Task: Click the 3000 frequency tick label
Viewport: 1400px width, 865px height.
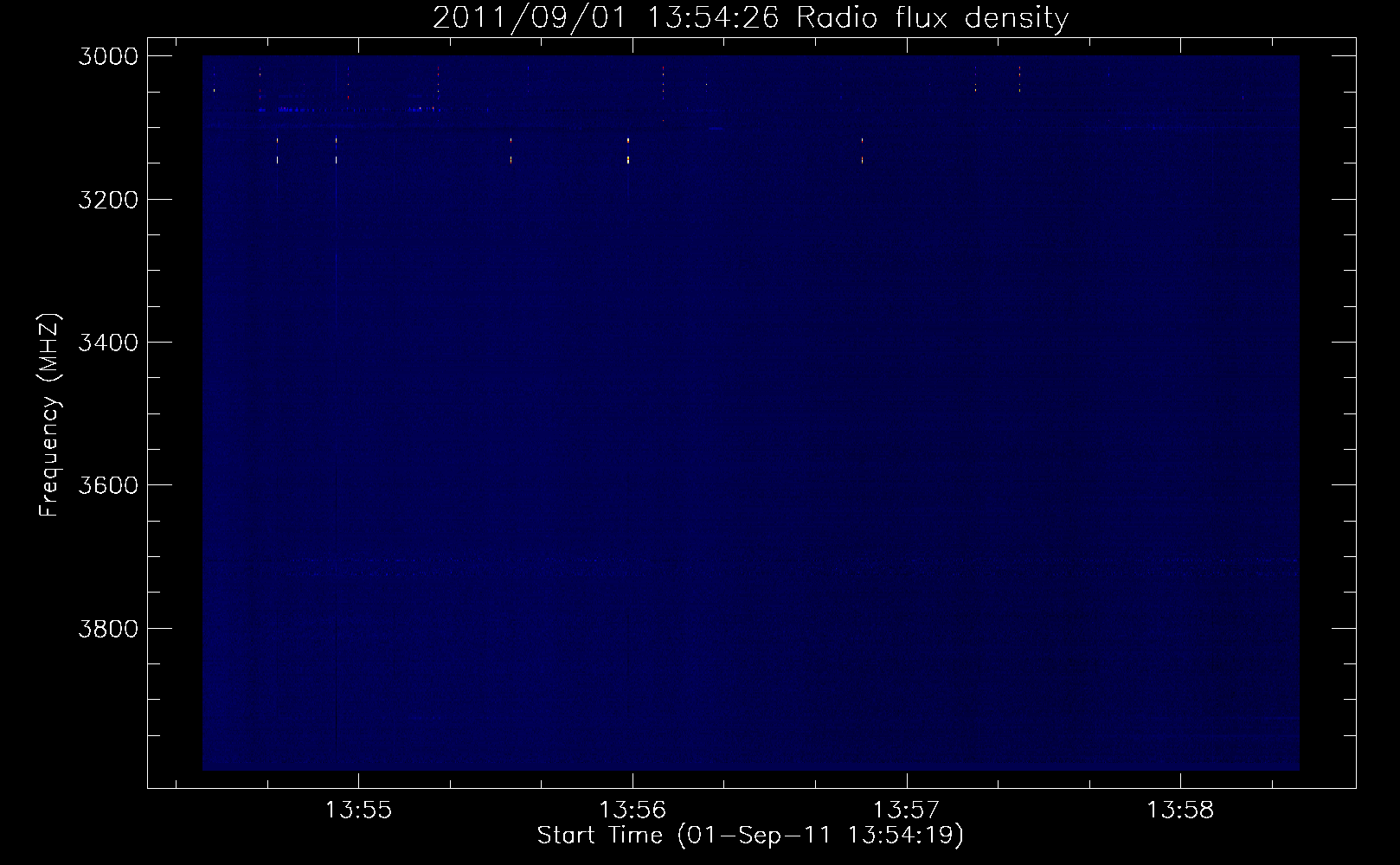Action: (x=108, y=56)
